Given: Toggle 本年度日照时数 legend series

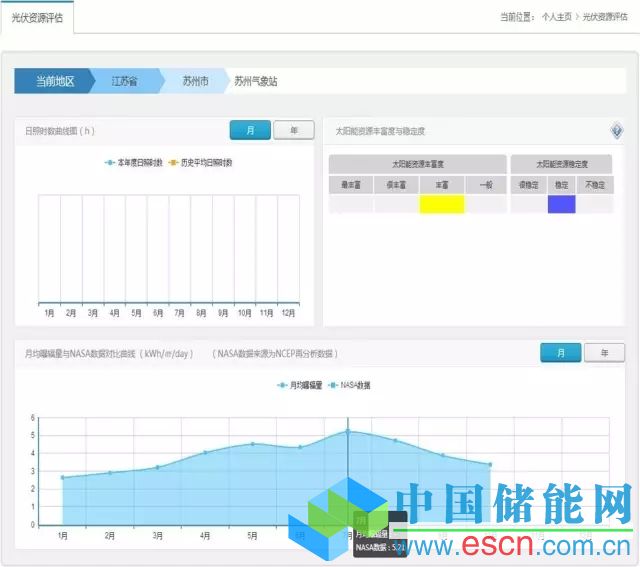Looking at the screenshot, I should [133, 162].
